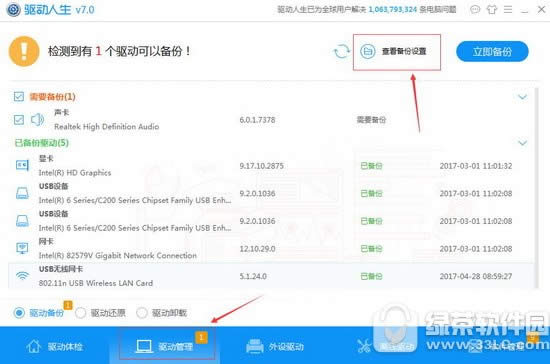Click the 82579V Gigabit Network Connection text
Image resolution: width=550 pixels, height=364 pixels.
point(118,256)
